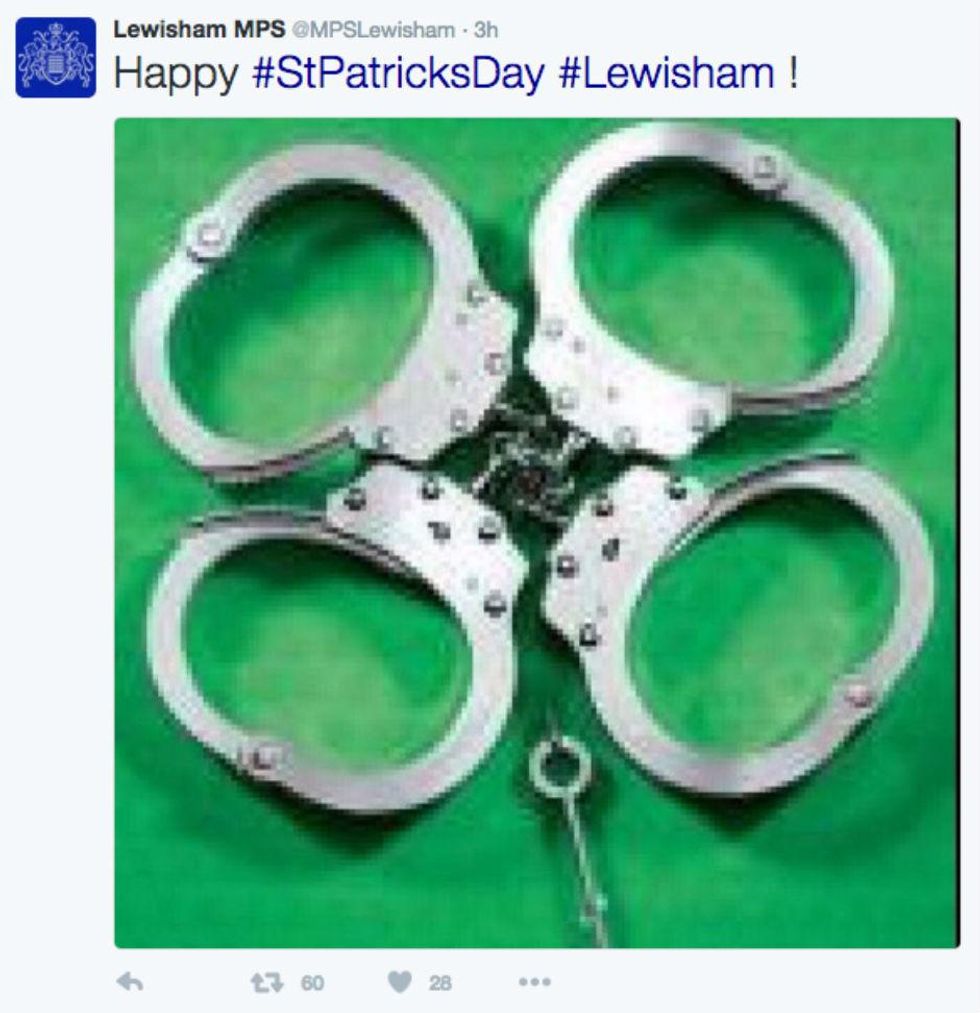Click the word Happy in the tweet text
The image size is (980, 1013).
176,75
